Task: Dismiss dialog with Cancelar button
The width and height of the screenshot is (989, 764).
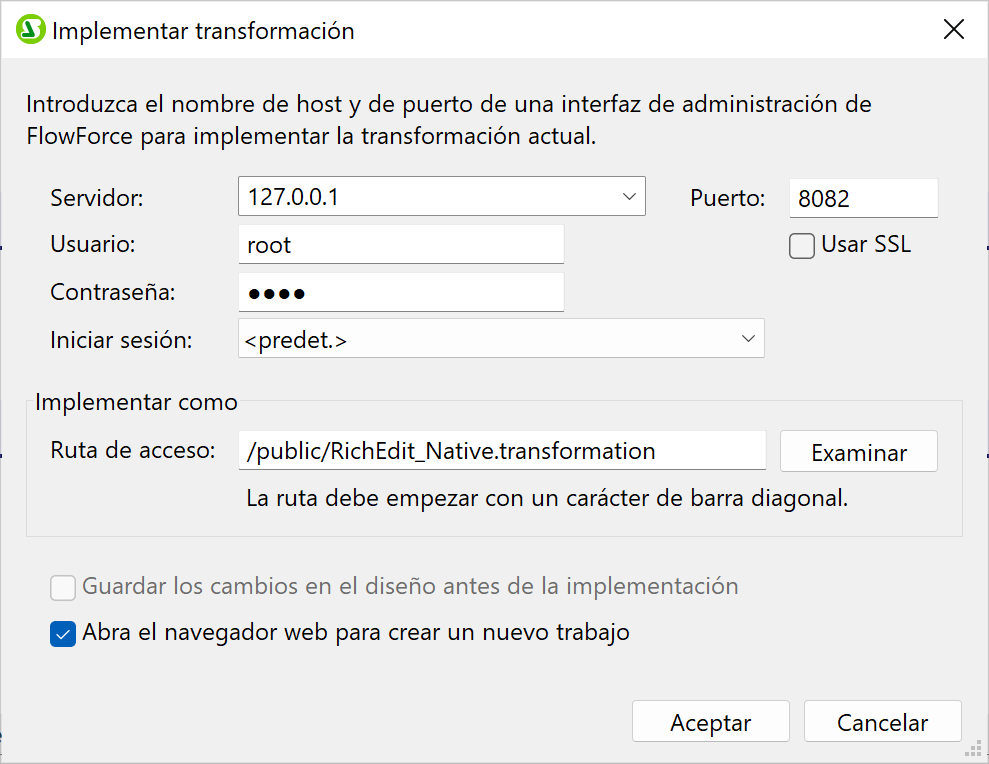Action: tap(882, 722)
